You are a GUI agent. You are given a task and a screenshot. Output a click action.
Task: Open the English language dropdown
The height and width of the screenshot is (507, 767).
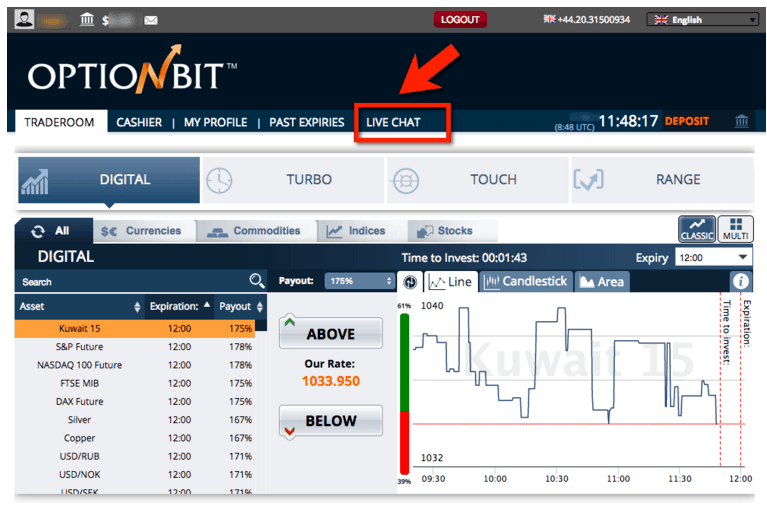(x=702, y=20)
